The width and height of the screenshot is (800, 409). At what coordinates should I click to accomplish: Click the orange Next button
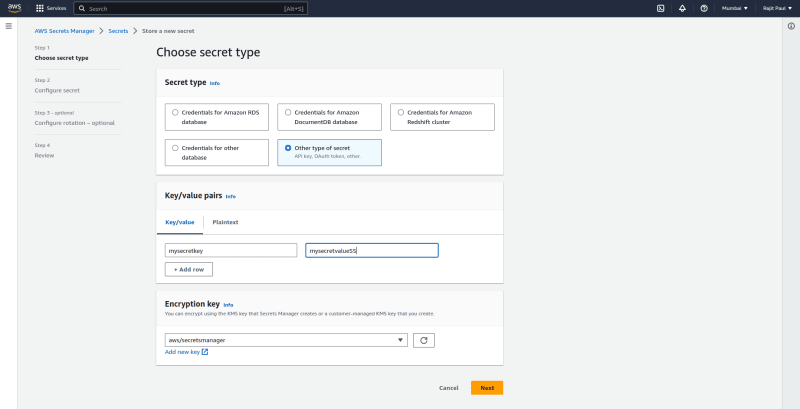[x=487, y=388]
